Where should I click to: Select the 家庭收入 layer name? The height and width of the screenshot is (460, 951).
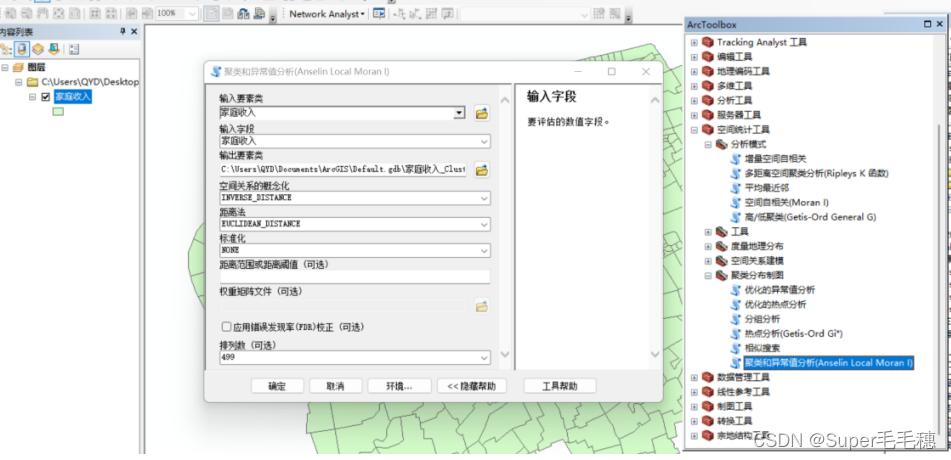coord(73,96)
